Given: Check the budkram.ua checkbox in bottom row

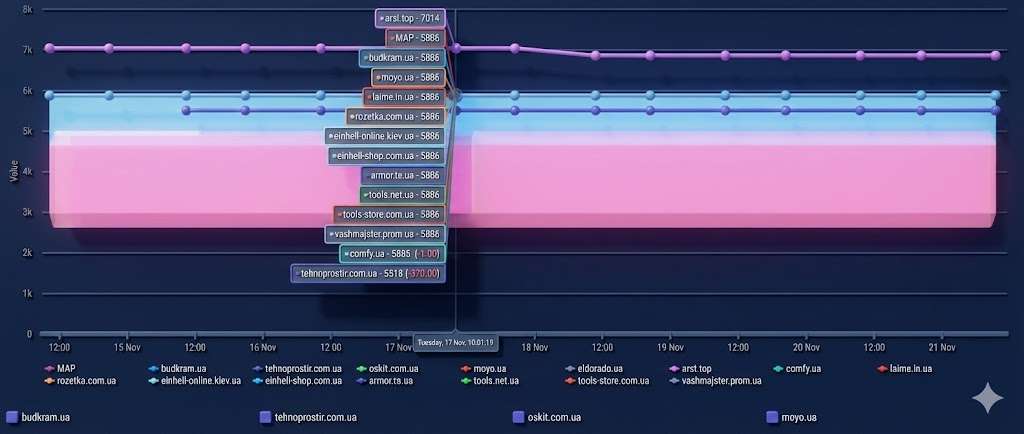Looking at the screenshot, I should point(11,417).
